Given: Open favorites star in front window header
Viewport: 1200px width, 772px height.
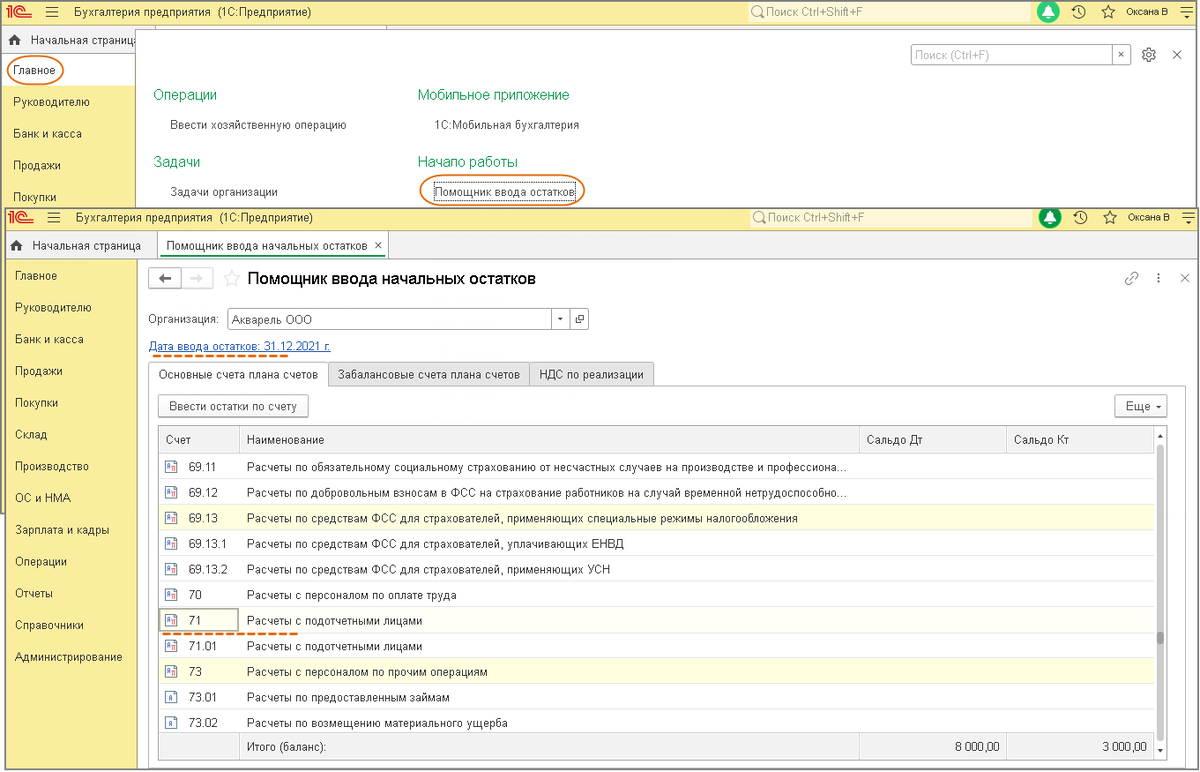Looking at the screenshot, I should [x=1108, y=217].
